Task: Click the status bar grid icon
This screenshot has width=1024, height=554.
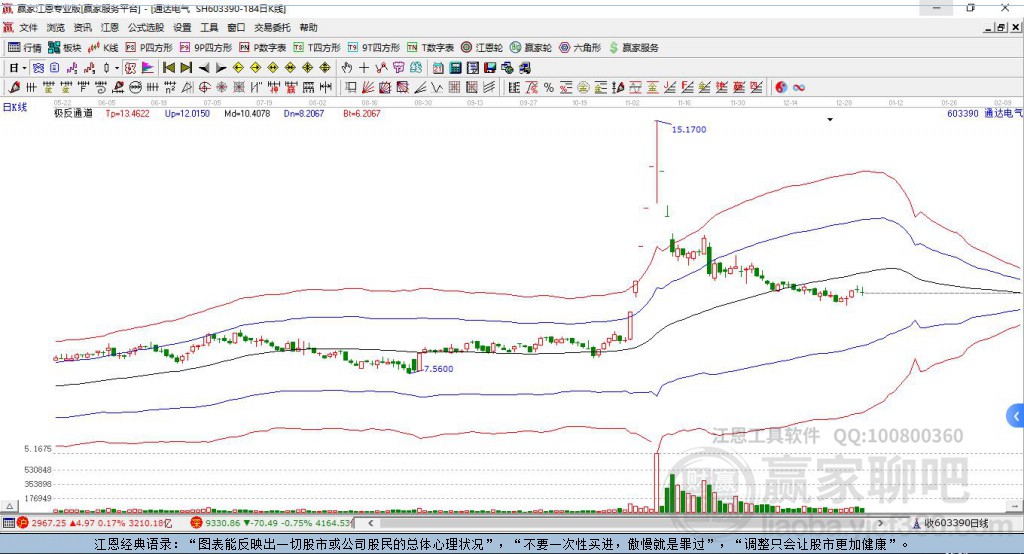Action: [8, 523]
